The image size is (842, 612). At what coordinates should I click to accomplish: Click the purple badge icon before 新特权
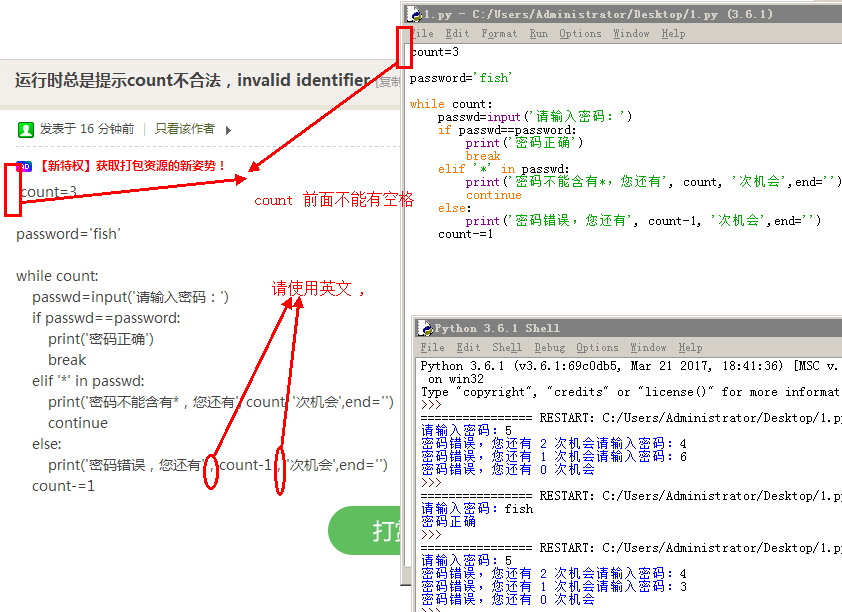[24, 166]
